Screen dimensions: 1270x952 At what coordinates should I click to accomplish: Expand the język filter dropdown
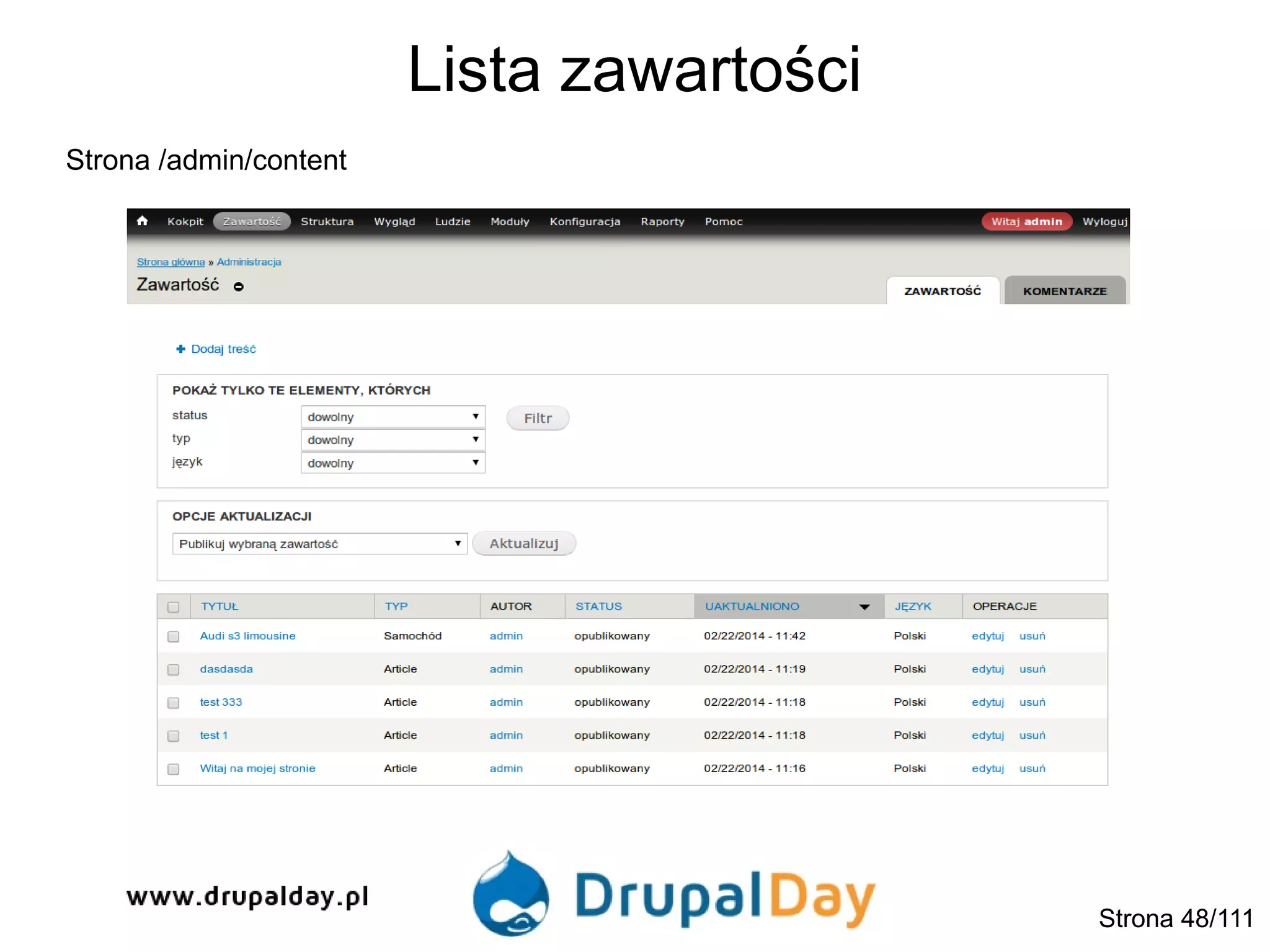[x=393, y=463]
